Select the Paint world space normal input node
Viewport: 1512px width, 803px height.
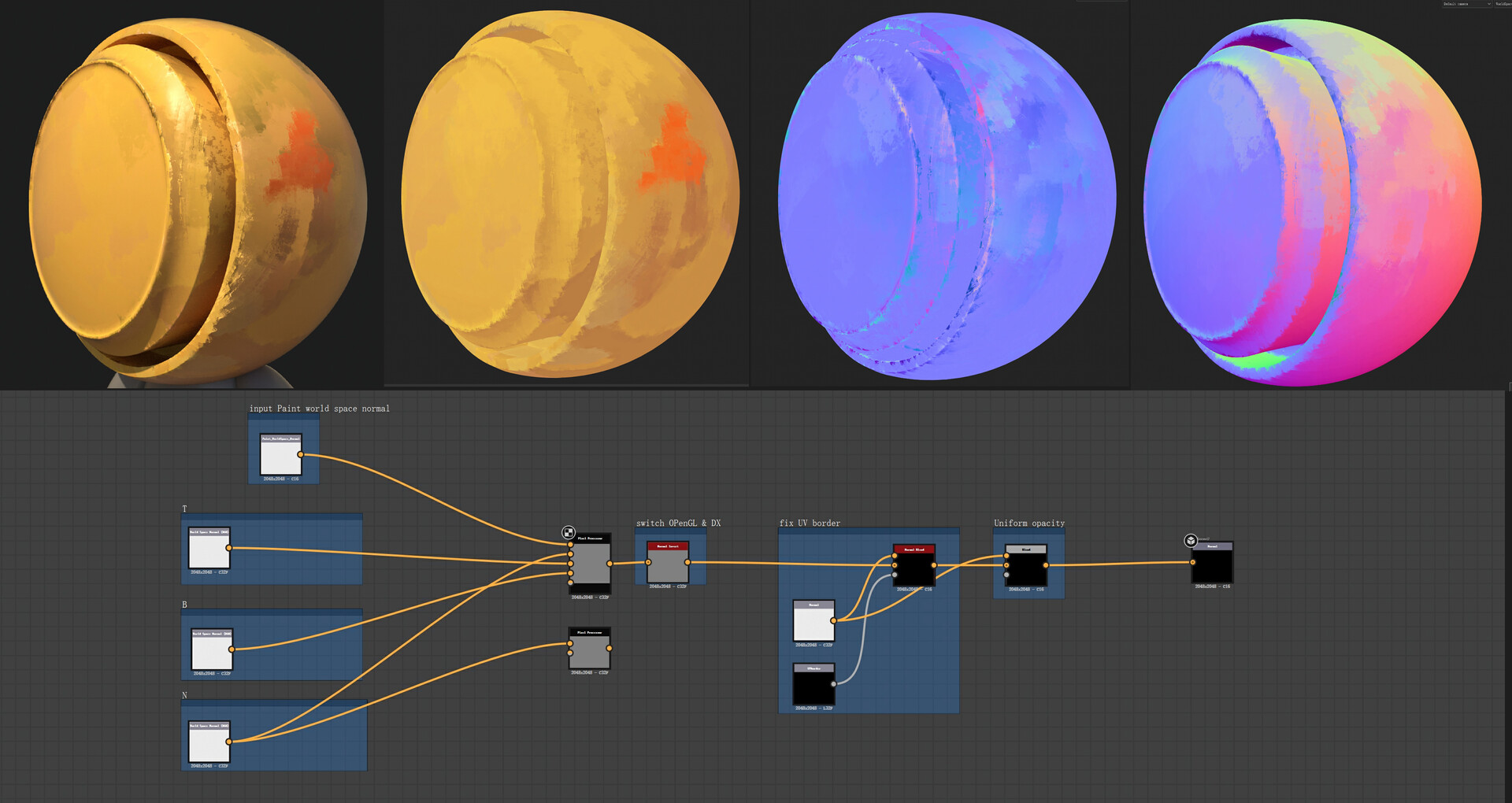(281, 453)
